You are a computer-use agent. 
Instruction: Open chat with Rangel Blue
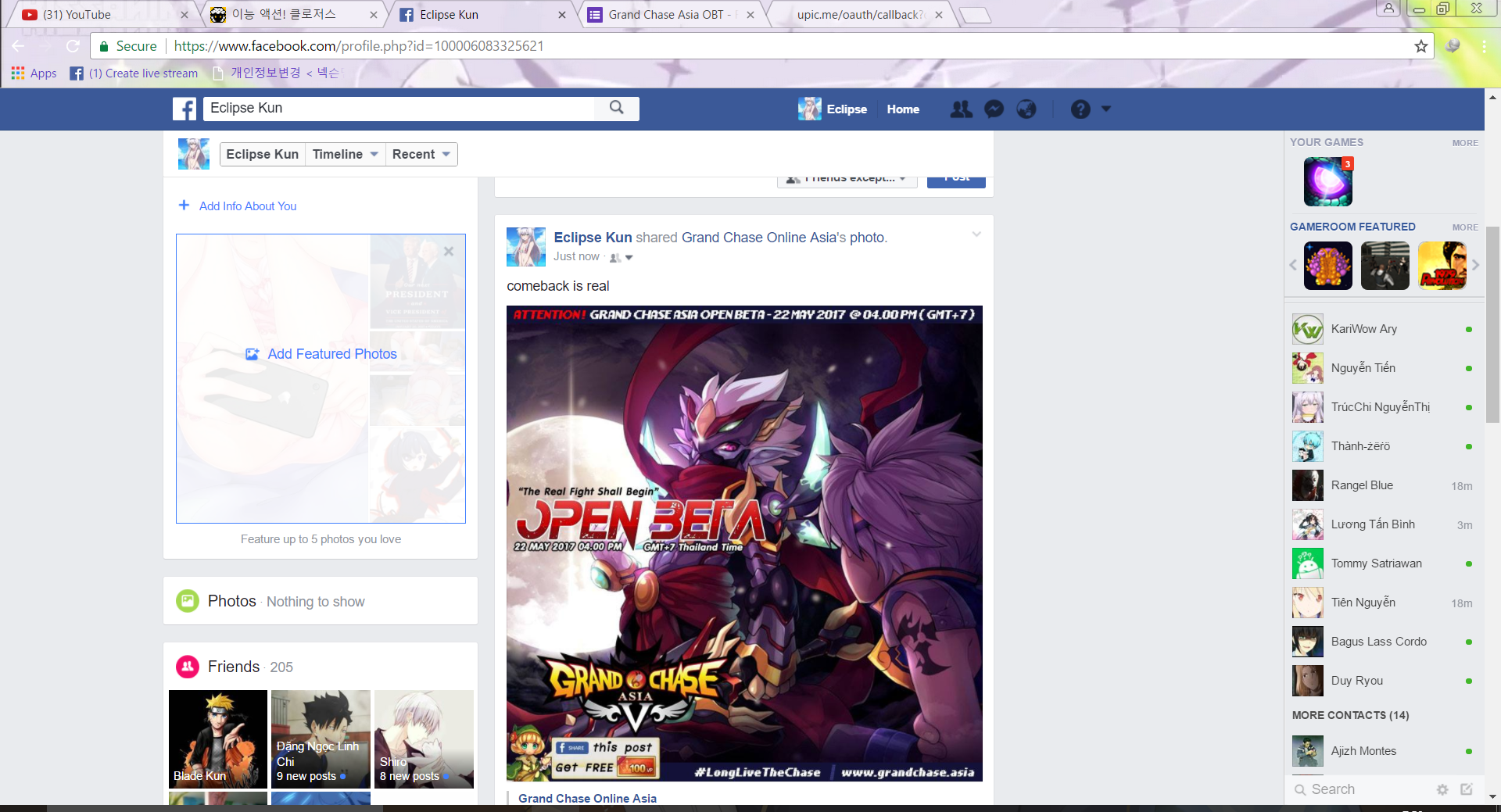pos(1384,485)
